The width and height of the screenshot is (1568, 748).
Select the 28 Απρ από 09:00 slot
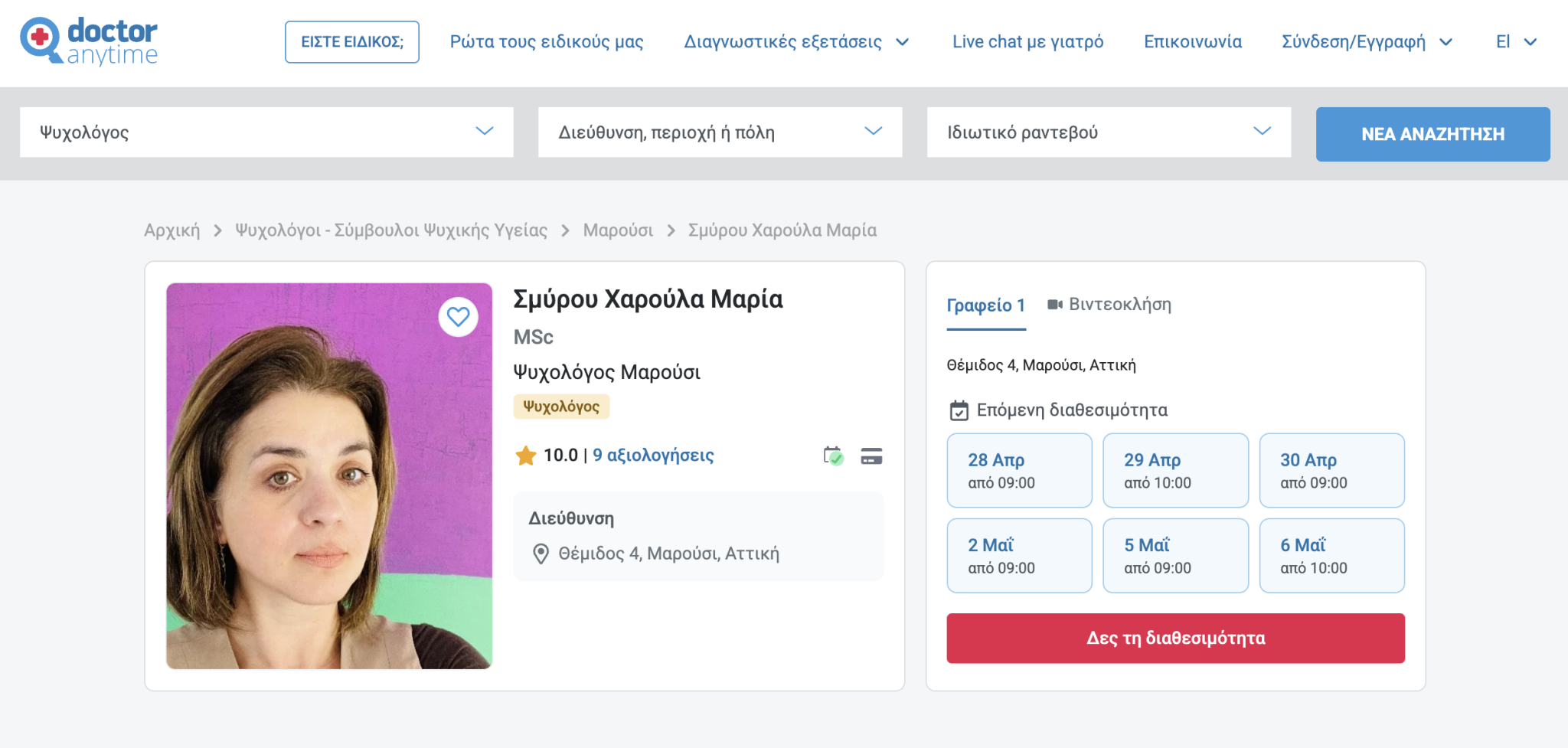(1019, 470)
